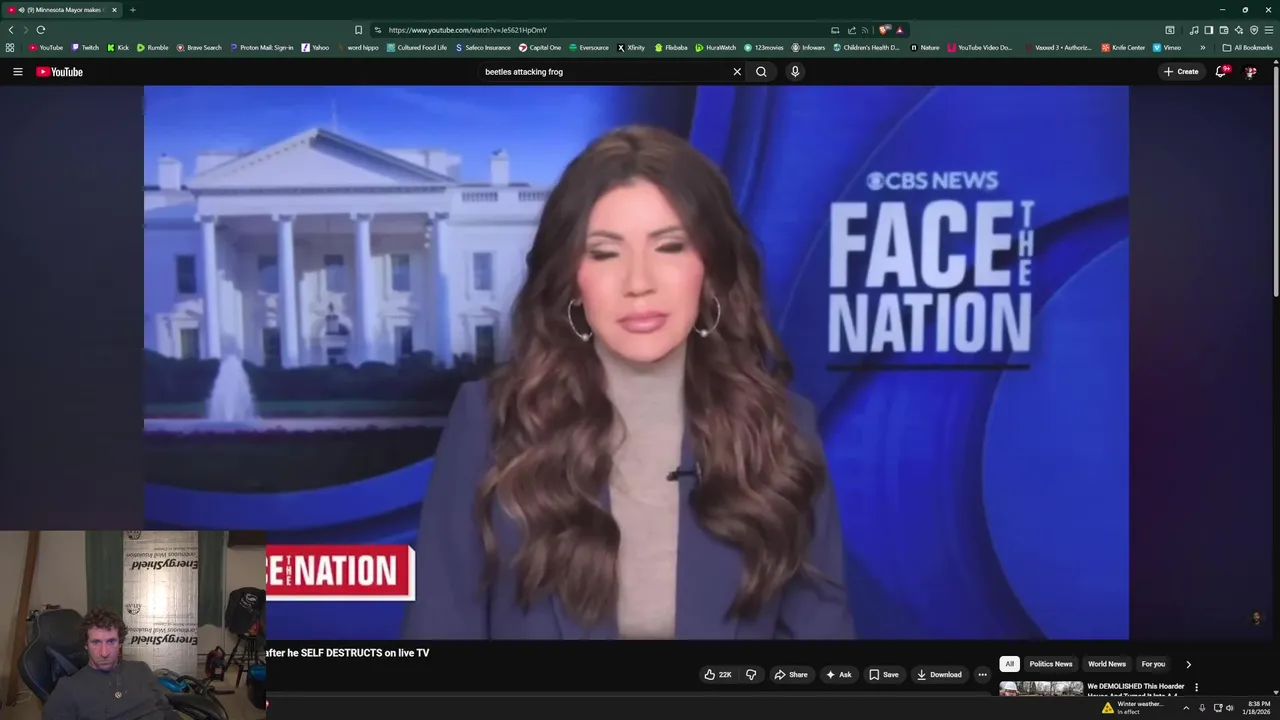The height and width of the screenshot is (720, 1280).
Task: Open the browser apps grid icon
Action: coord(10,47)
